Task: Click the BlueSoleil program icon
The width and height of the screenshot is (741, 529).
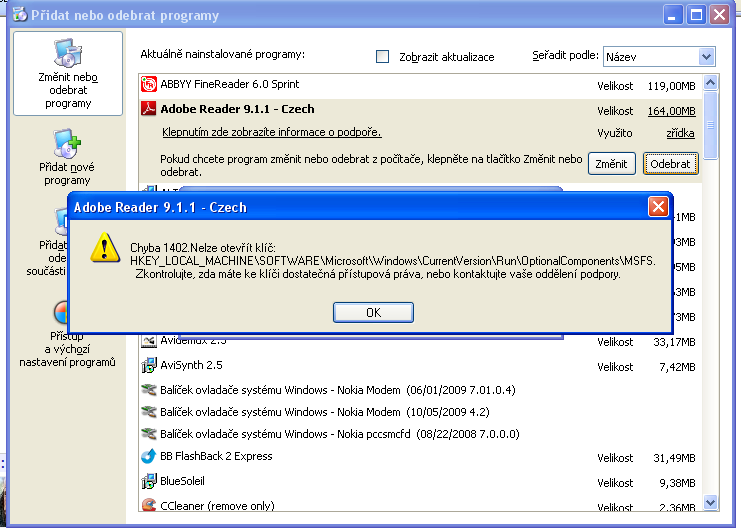Action: pos(149,481)
